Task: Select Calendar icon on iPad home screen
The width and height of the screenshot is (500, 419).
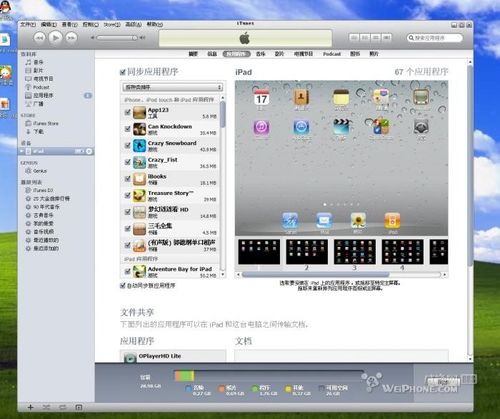Action: tap(261, 98)
